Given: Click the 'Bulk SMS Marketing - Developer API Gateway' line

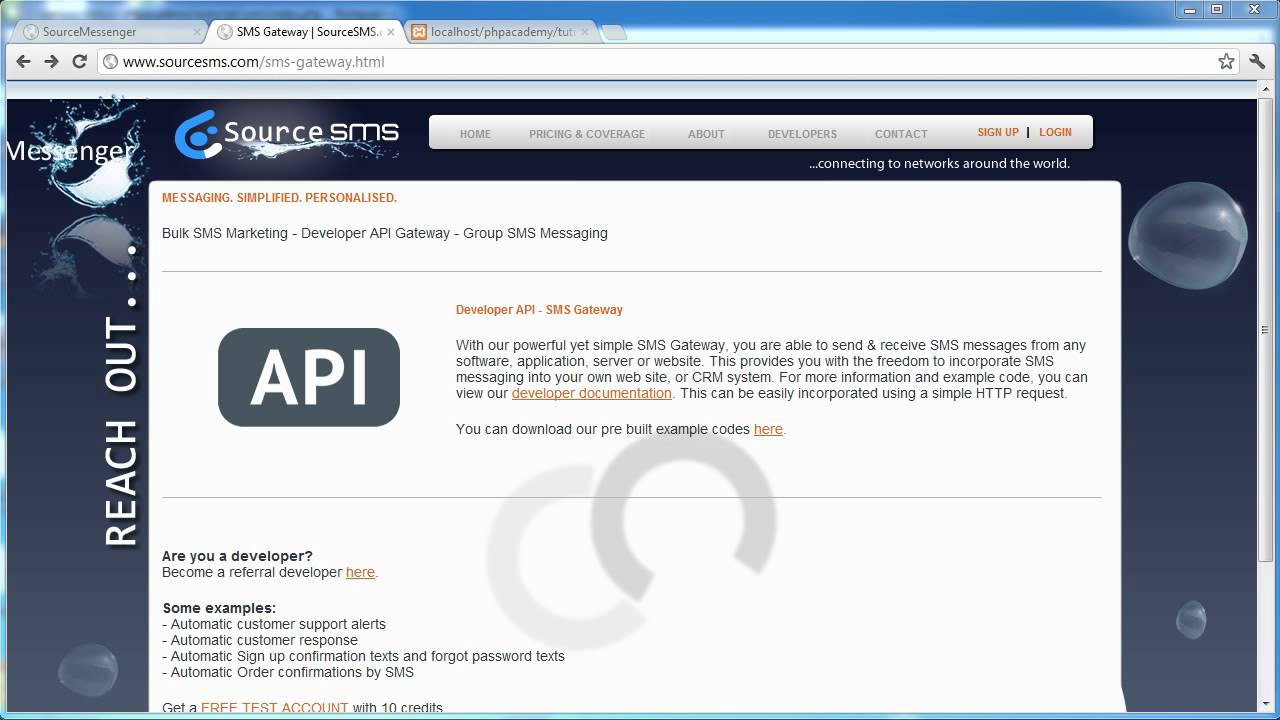Looking at the screenshot, I should pyautogui.click(x=385, y=233).
